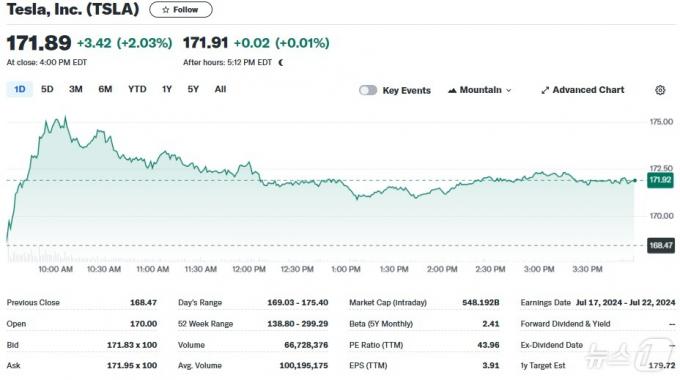
Task: Click the 171.91 after-hours price
Action: (x=205, y=43)
